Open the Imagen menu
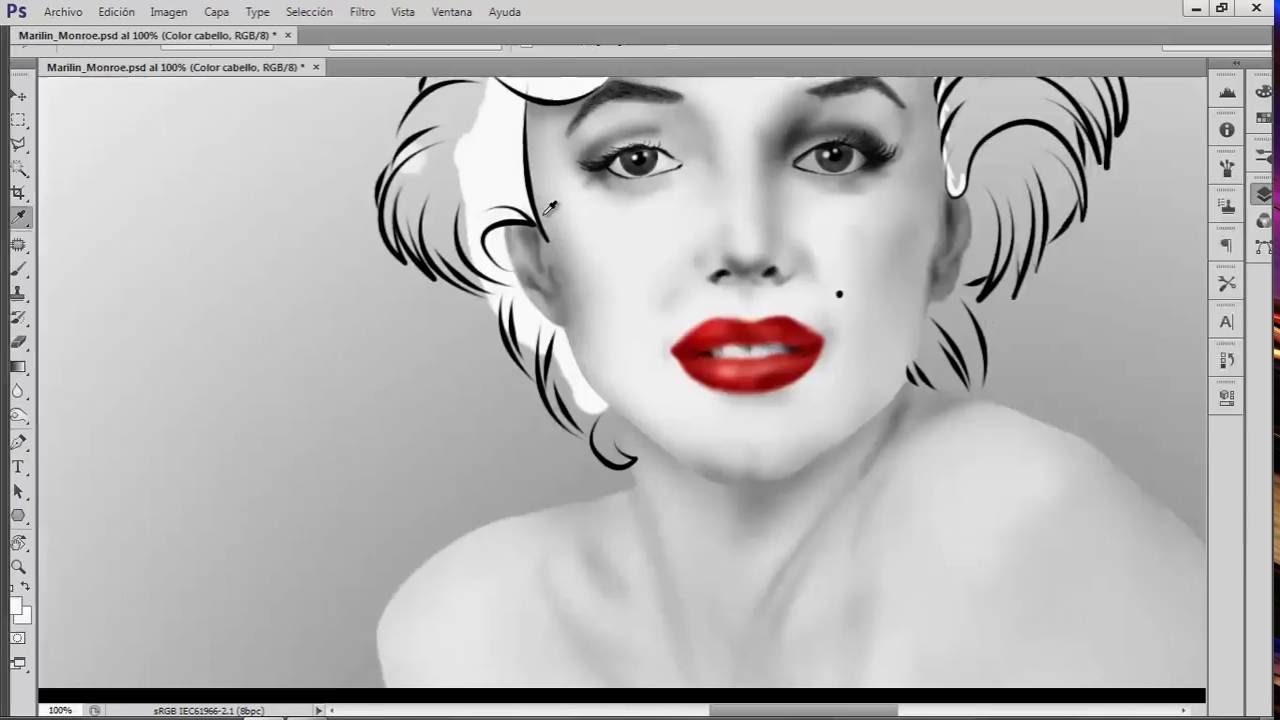 click(168, 12)
